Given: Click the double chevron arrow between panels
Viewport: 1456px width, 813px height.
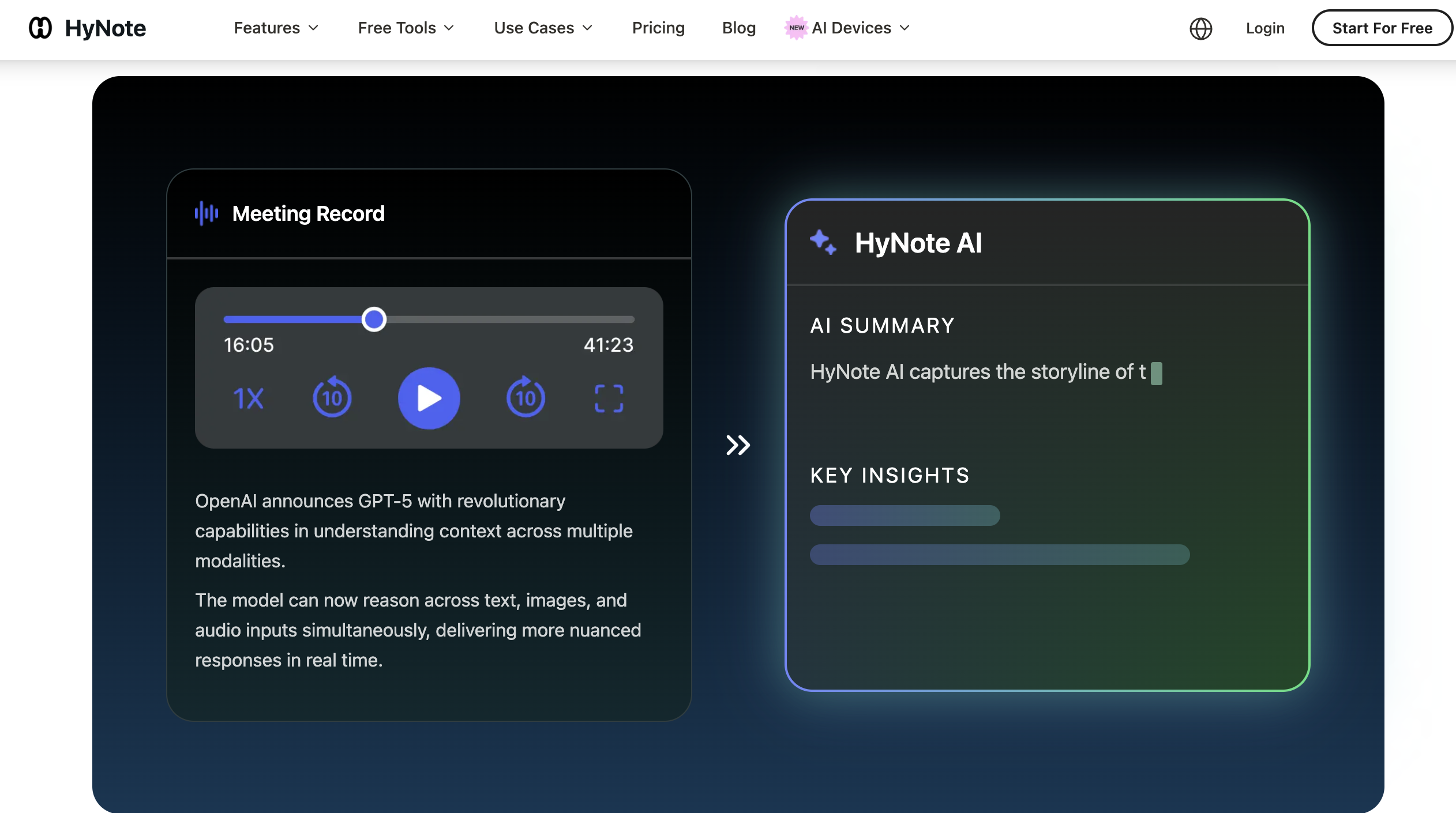Looking at the screenshot, I should click(738, 445).
